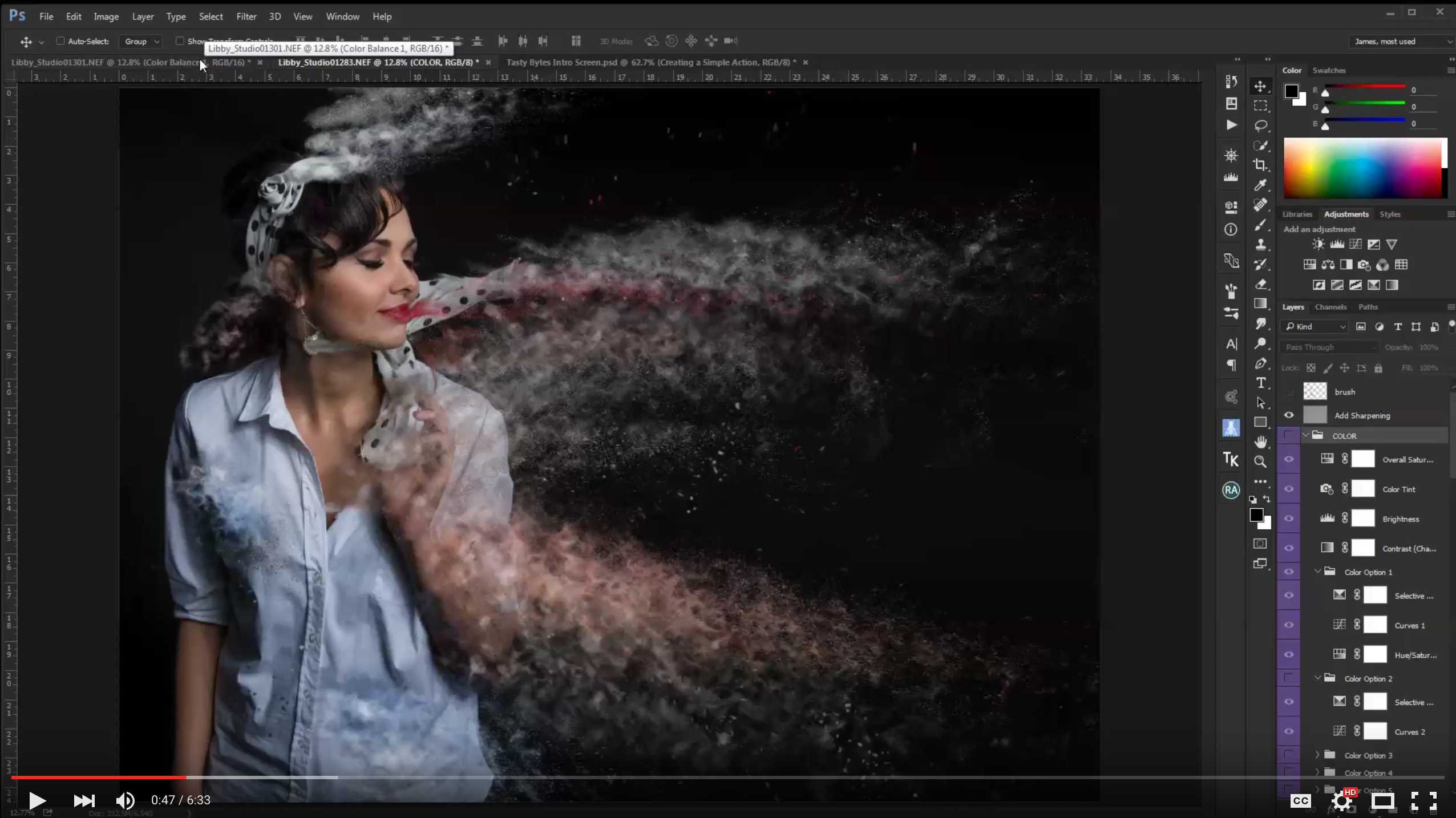Viewport: 1456px width, 818px height.
Task: Open the Actions play-button panel icon
Action: (x=1231, y=125)
